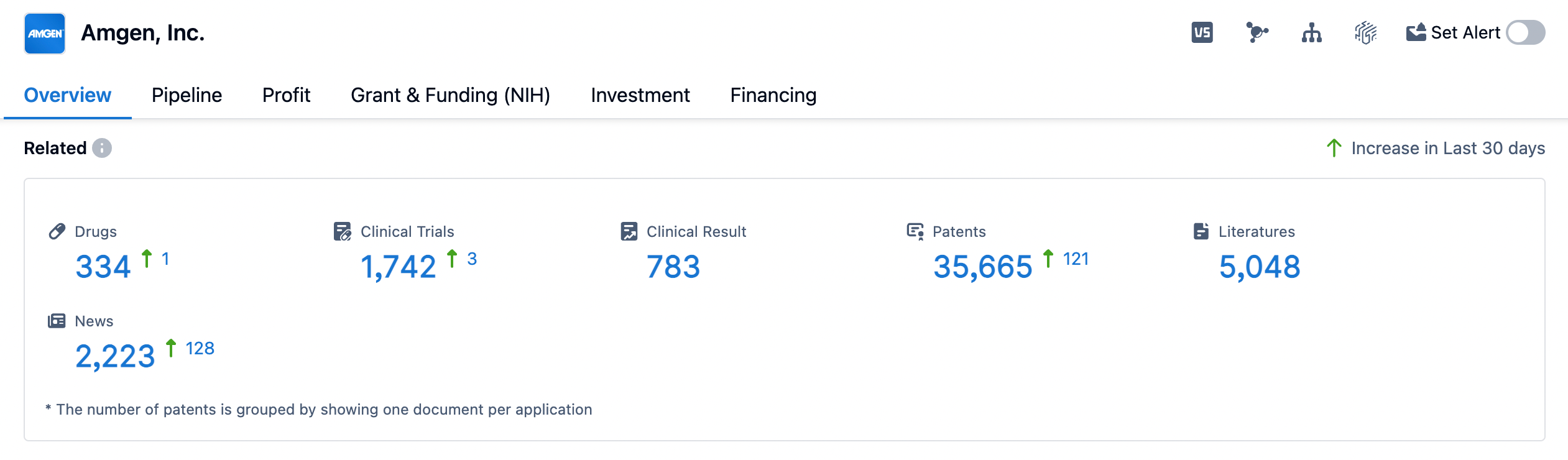Image resolution: width=1568 pixels, height=460 pixels.
Task: Open the 783 Clinical Result count
Action: (x=673, y=267)
